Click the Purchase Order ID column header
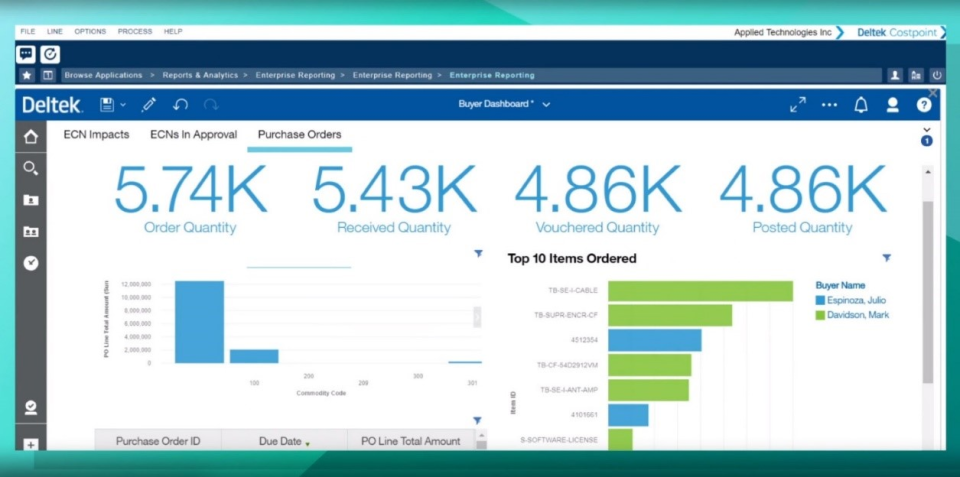The image size is (960, 477). pyautogui.click(x=158, y=441)
